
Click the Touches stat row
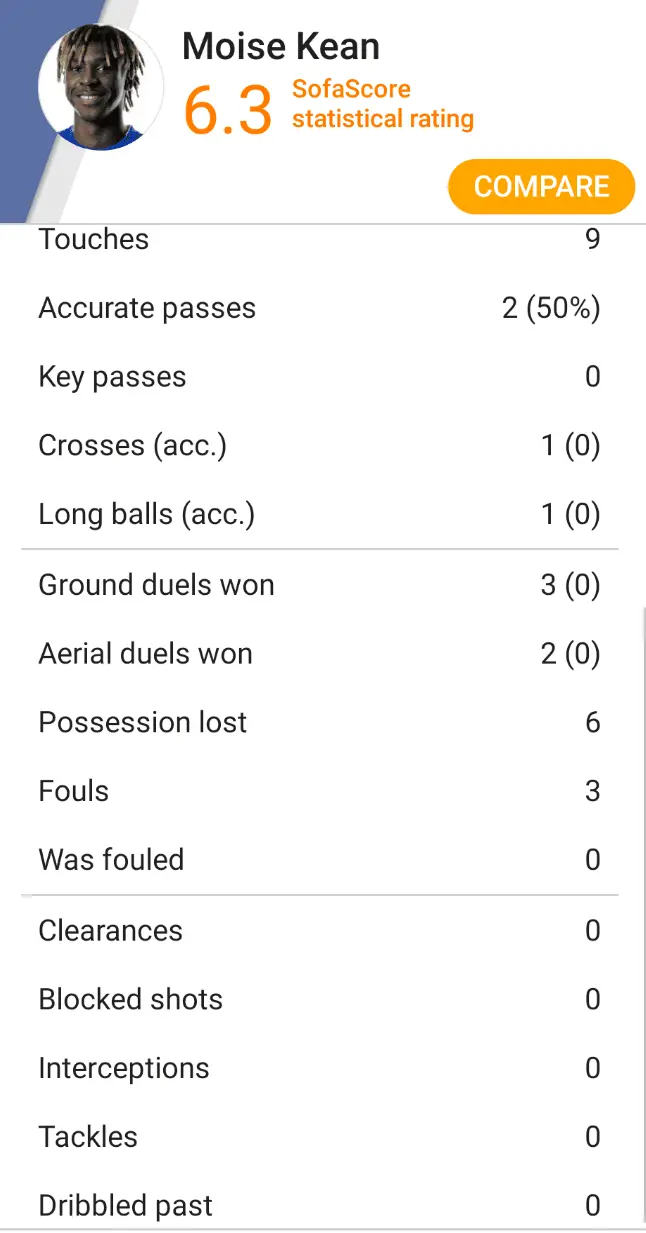320,240
